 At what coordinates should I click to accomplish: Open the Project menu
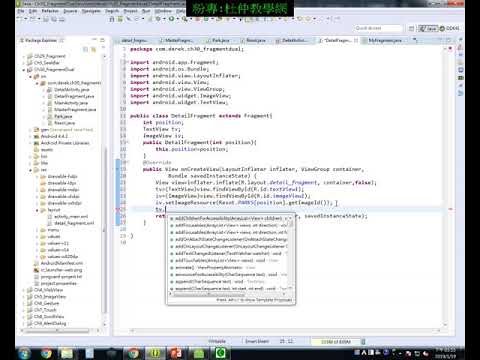(130, 11)
